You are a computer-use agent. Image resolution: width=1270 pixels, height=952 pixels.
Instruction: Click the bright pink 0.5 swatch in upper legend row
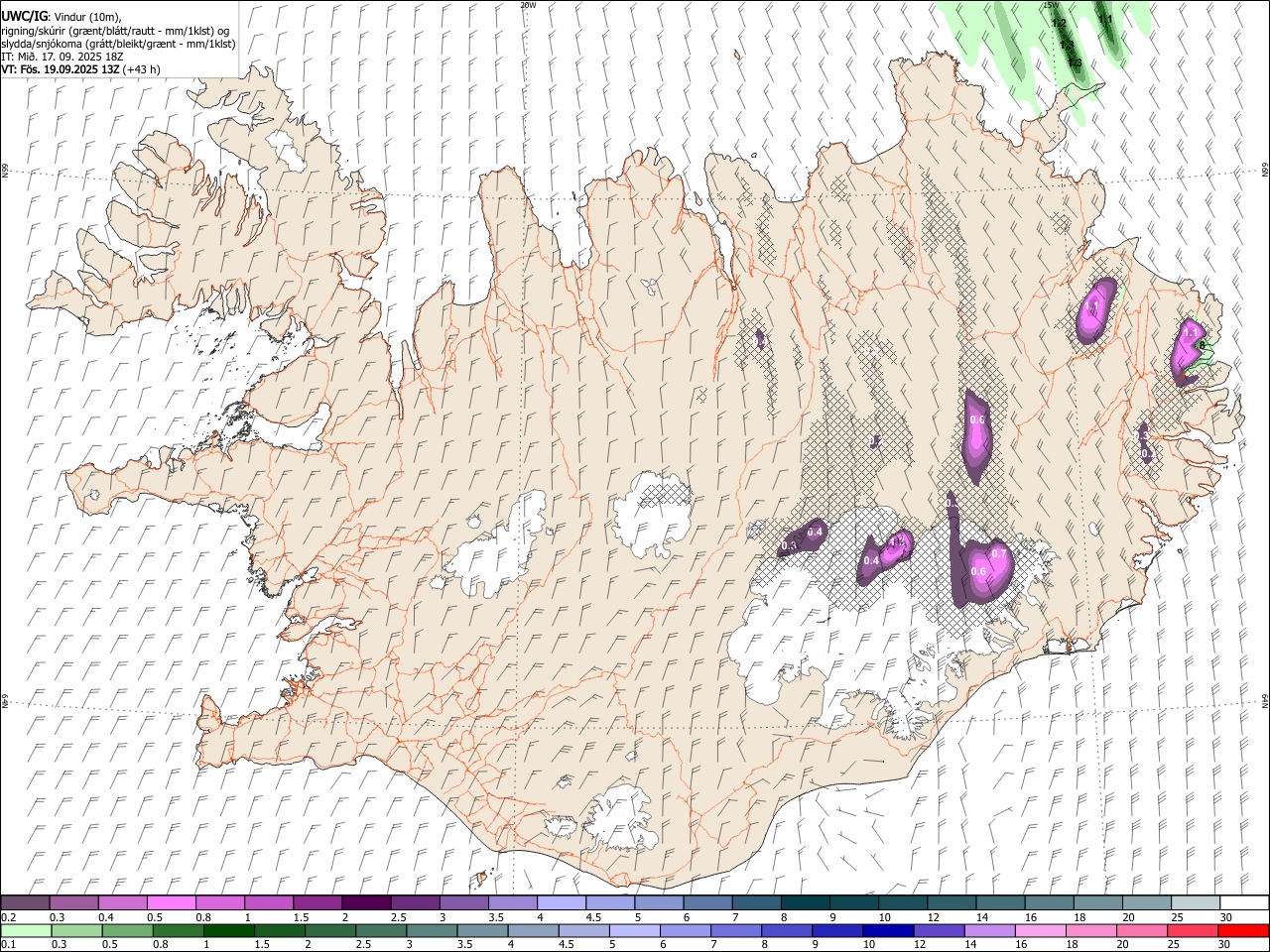click(x=171, y=903)
